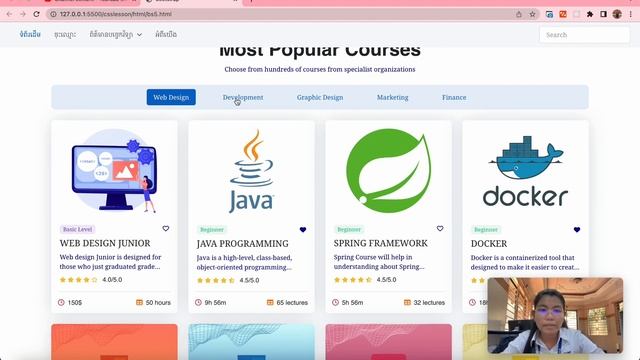The width and height of the screenshot is (640, 360).
Task: Click the orange extension icon in toolbar
Action: 563,14
